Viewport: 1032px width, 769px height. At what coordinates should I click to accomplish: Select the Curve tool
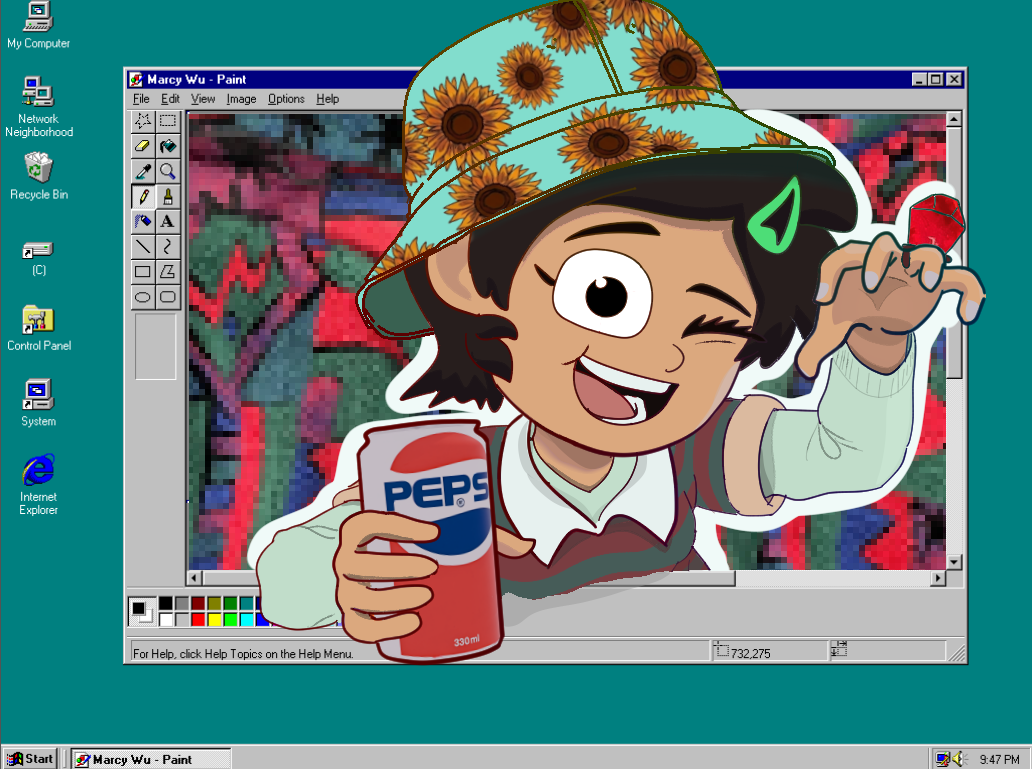coord(168,246)
